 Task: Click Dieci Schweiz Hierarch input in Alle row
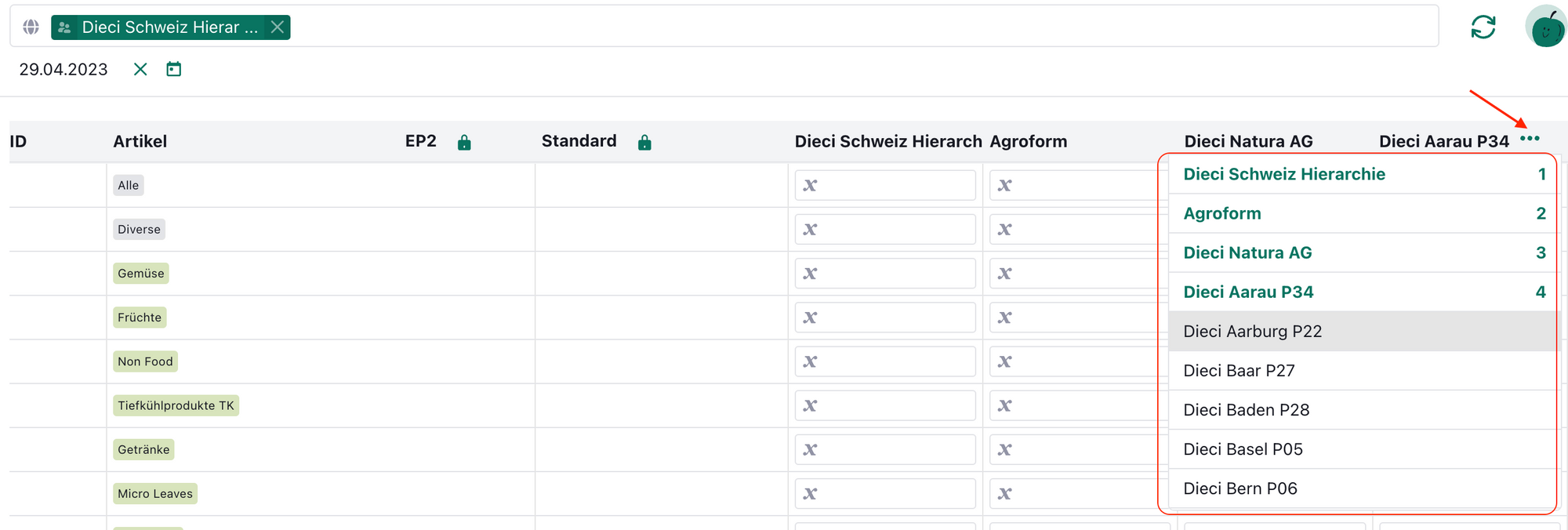[886, 186]
